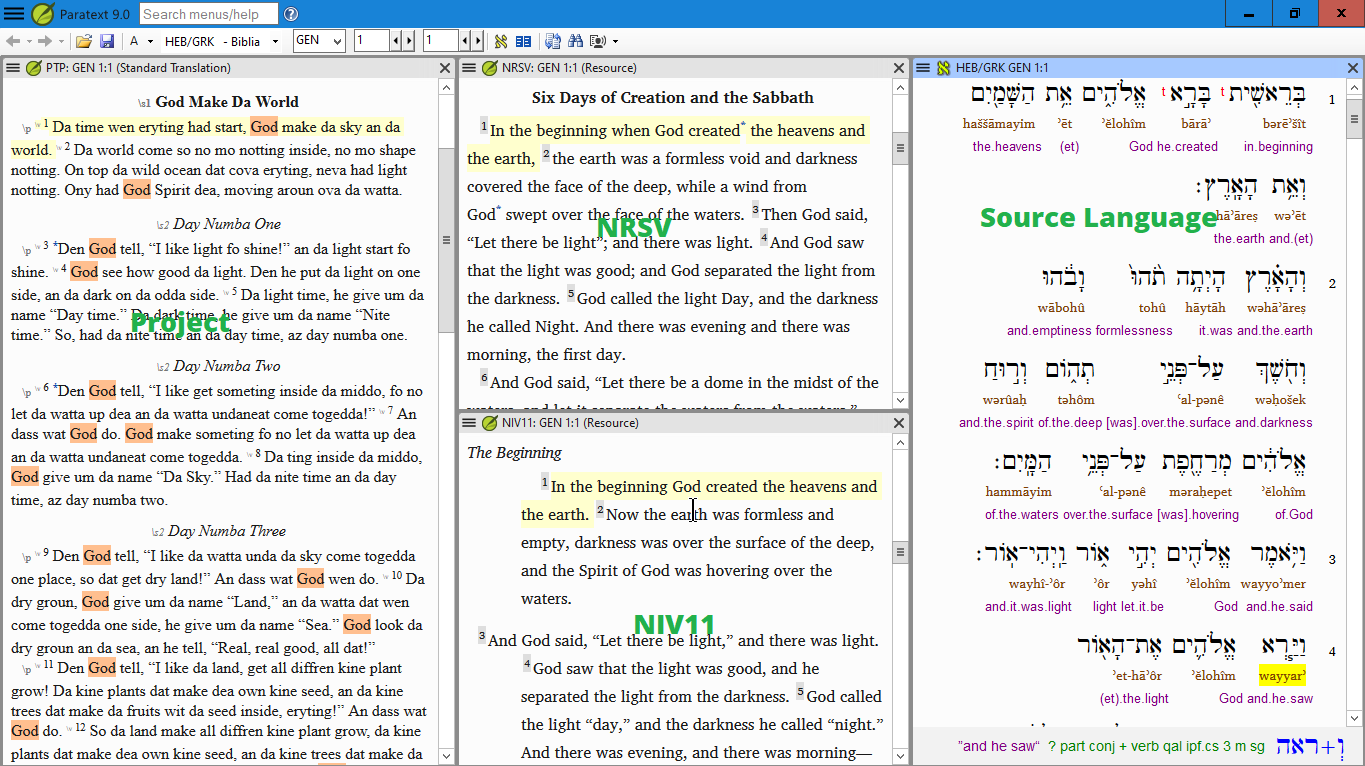Viewport: 1365px width, 766px height.
Task: Click 'Six Days of Creation and the Sabbath' heading
Action: pos(673,98)
